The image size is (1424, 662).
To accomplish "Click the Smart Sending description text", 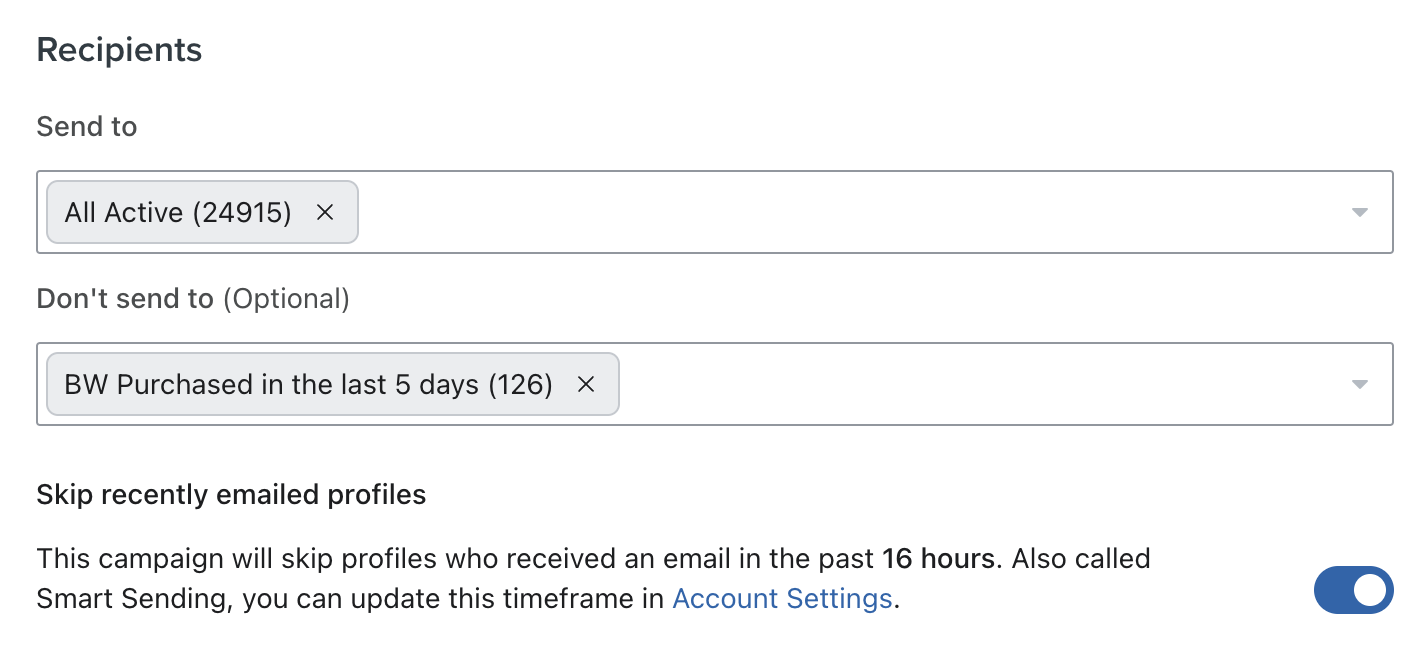I will click(594, 578).
